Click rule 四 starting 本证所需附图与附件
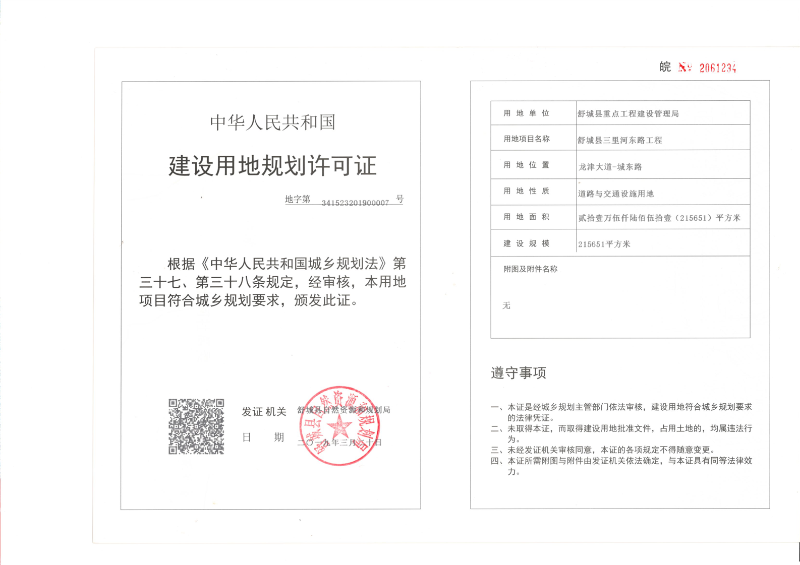This screenshot has height=565, width=800. point(621,465)
